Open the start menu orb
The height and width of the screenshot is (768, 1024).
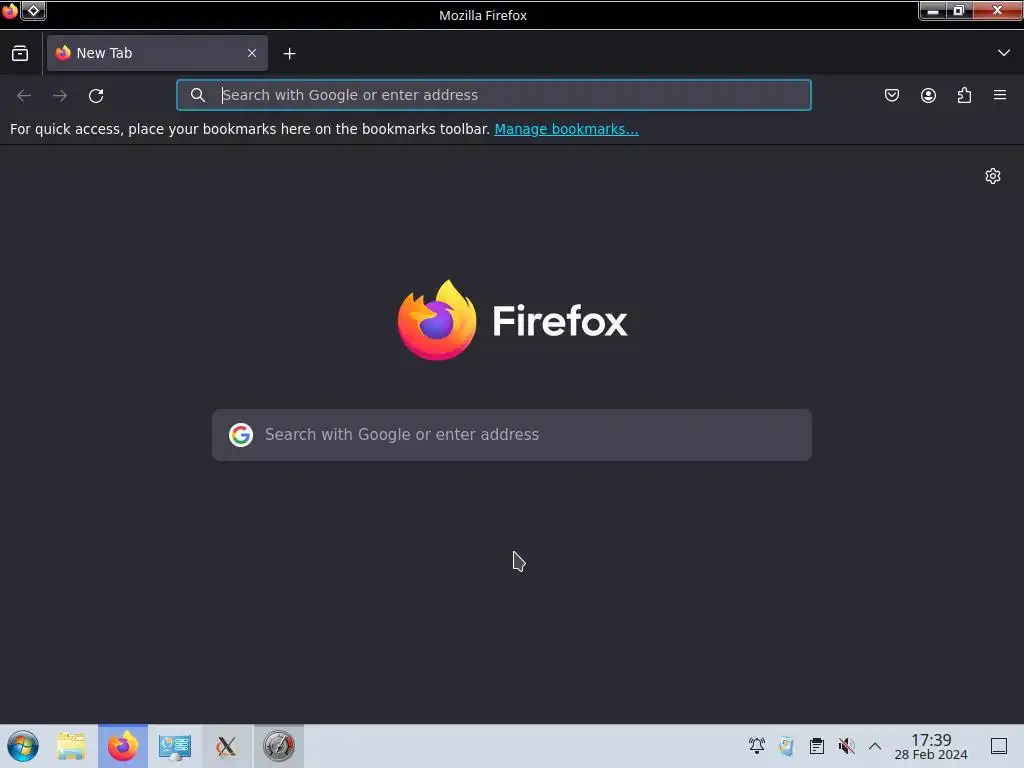(23, 746)
